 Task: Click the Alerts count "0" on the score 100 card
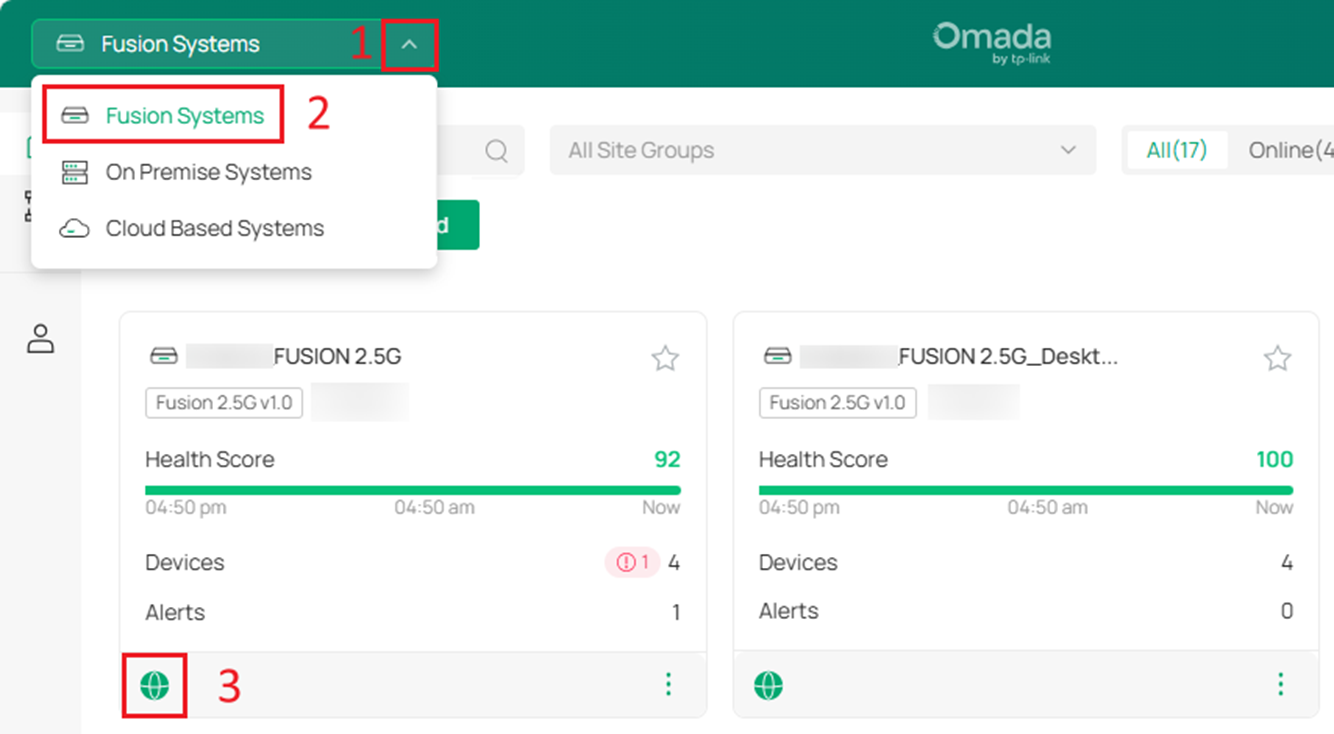pyautogui.click(x=1286, y=611)
